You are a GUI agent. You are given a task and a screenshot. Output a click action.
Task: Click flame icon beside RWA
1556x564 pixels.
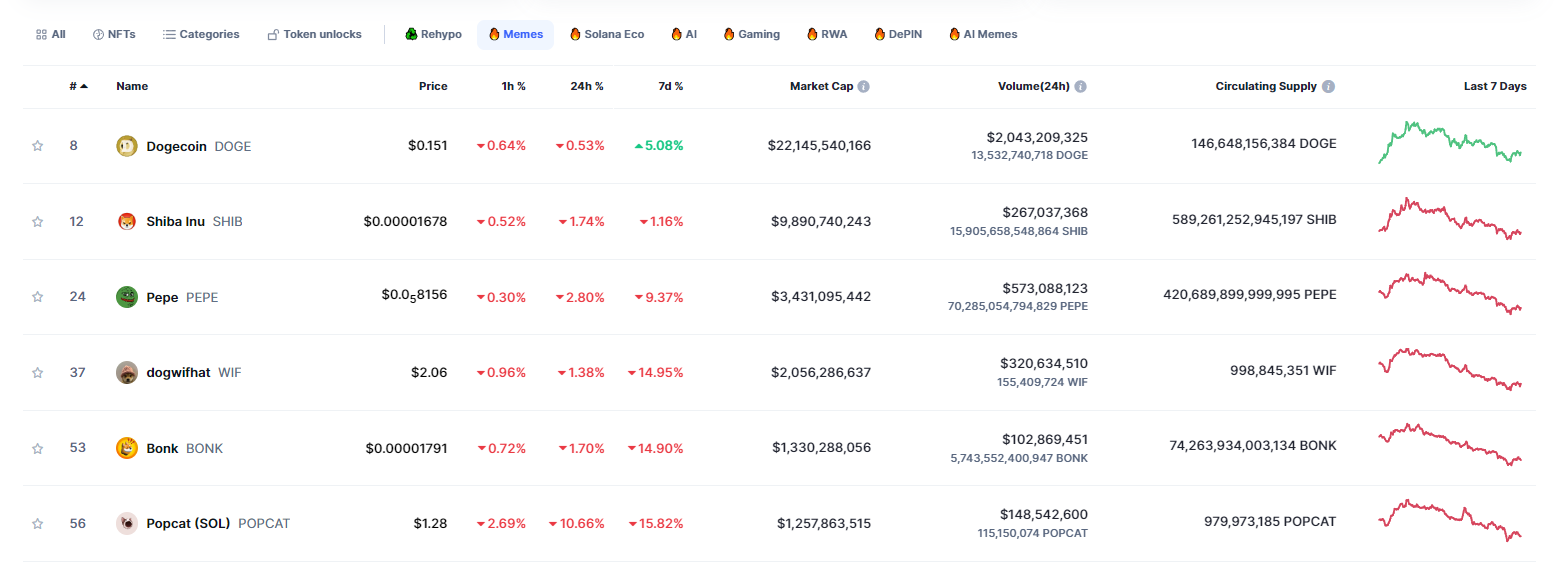pyautogui.click(x=812, y=34)
